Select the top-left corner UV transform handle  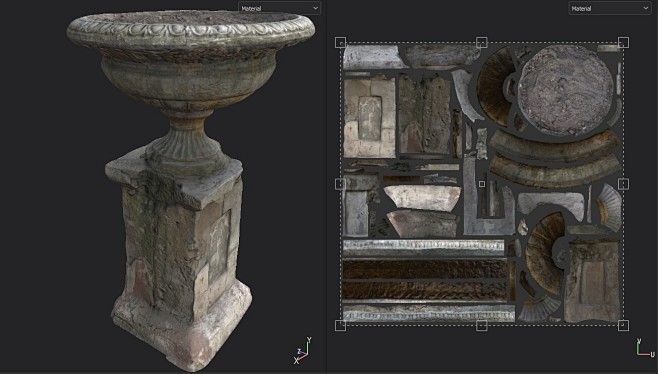click(340, 42)
